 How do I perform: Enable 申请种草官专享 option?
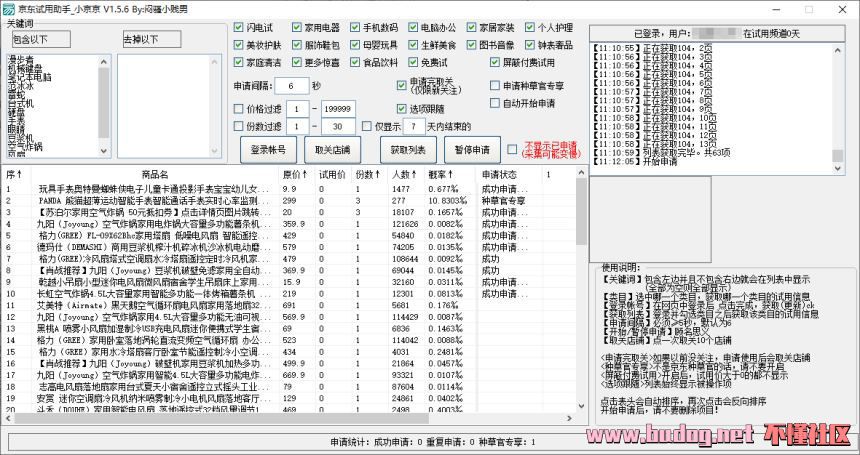click(x=495, y=86)
